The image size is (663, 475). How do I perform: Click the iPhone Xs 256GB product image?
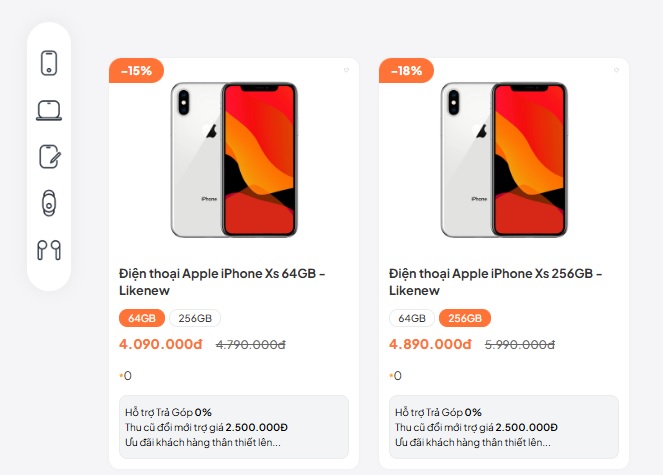(x=504, y=160)
